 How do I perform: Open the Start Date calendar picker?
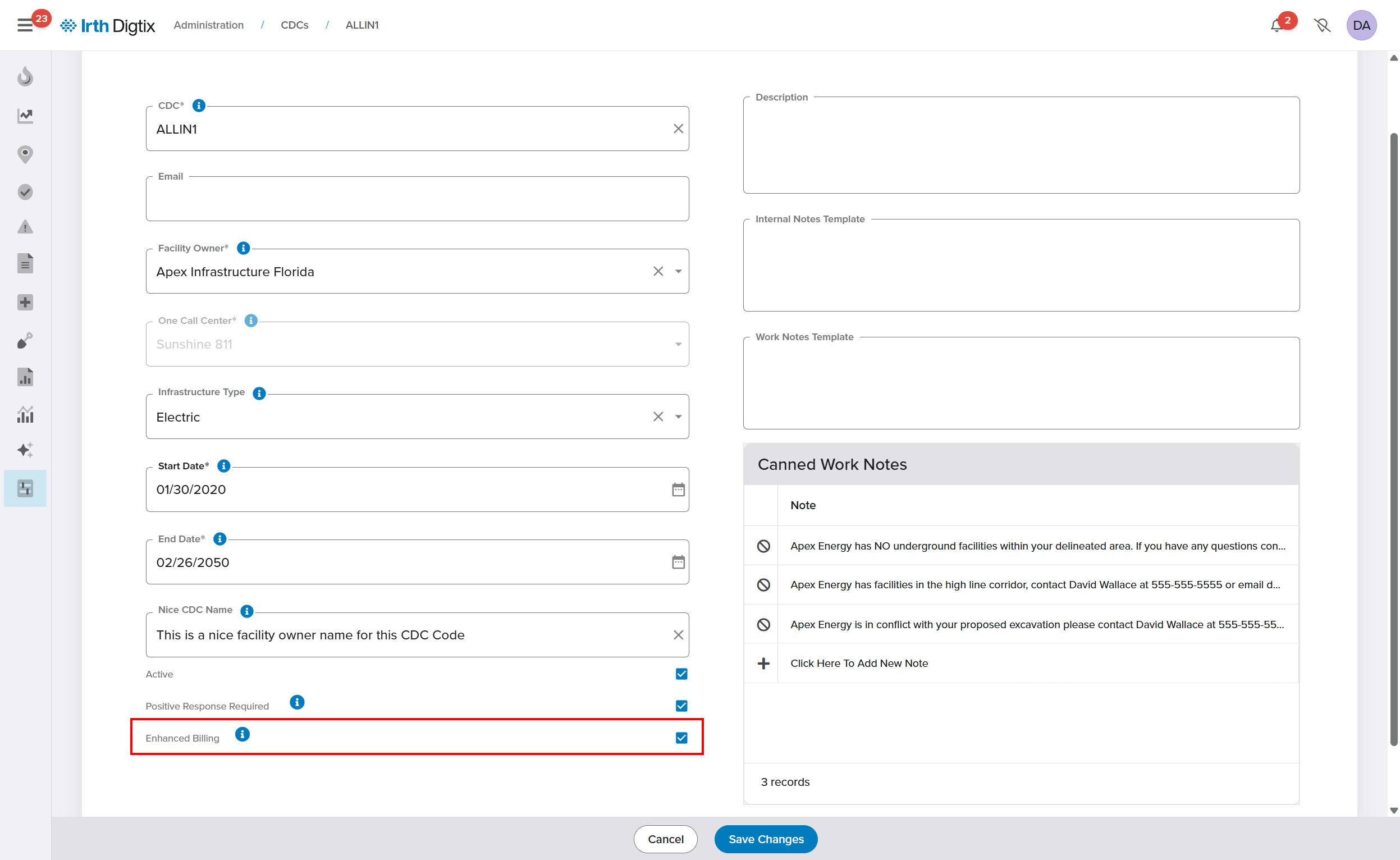pyautogui.click(x=678, y=490)
